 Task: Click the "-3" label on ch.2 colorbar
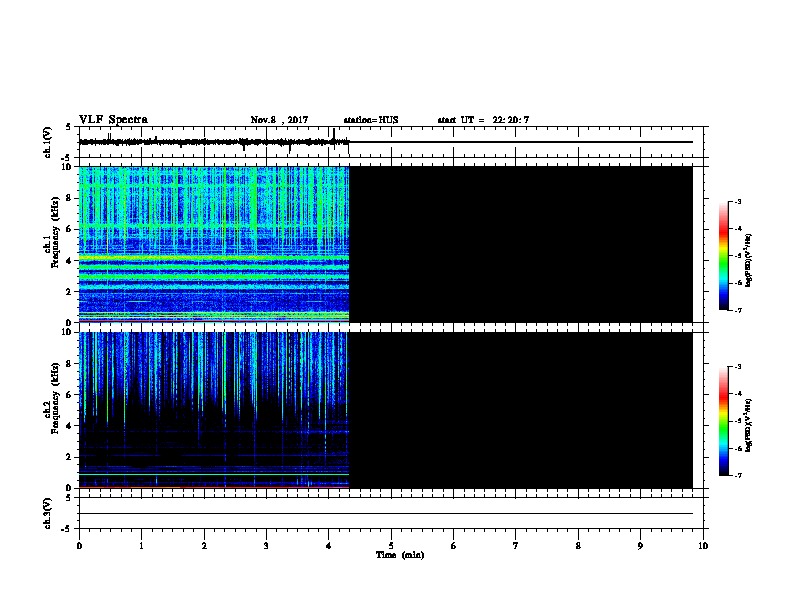point(737,367)
